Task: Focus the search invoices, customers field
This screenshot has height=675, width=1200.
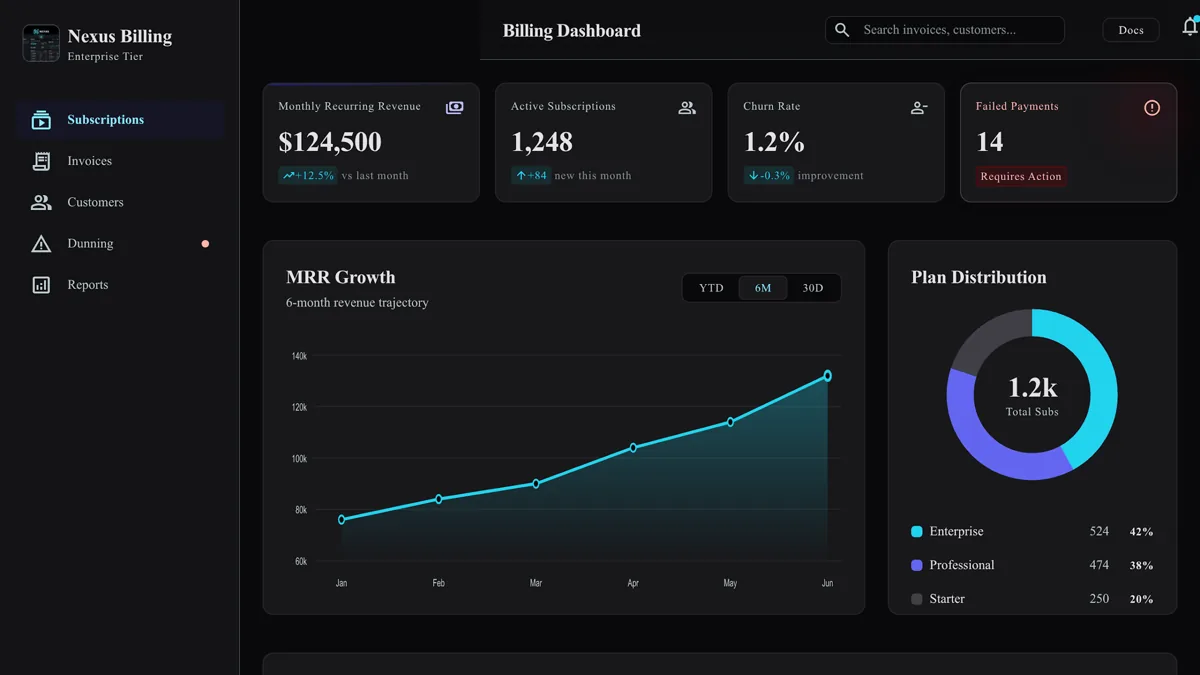Action: click(945, 30)
